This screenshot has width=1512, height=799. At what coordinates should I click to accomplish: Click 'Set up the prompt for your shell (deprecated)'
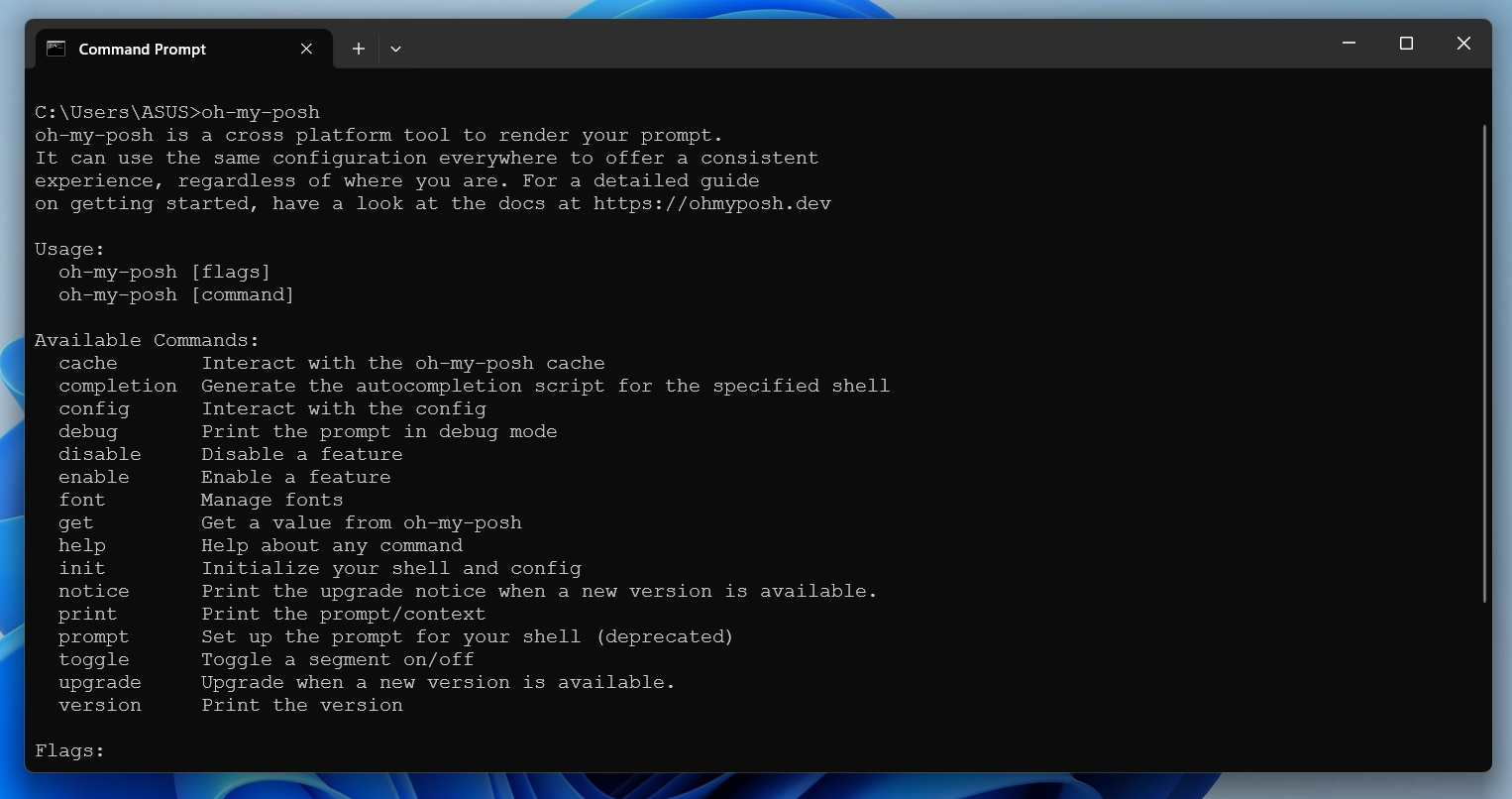pyautogui.click(x=468, y=637)
